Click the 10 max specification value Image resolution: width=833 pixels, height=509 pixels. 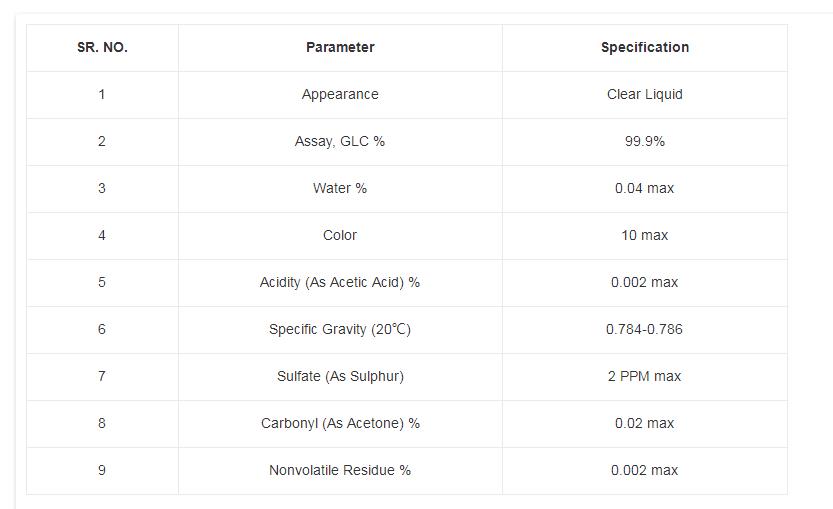[x=644, y=235]
